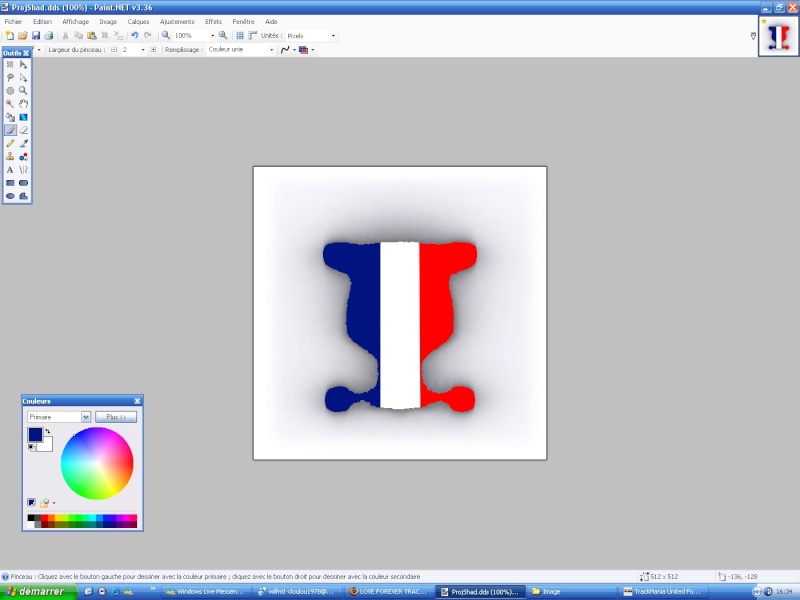Open the Primaire color selector dropdown

point(86,417)
